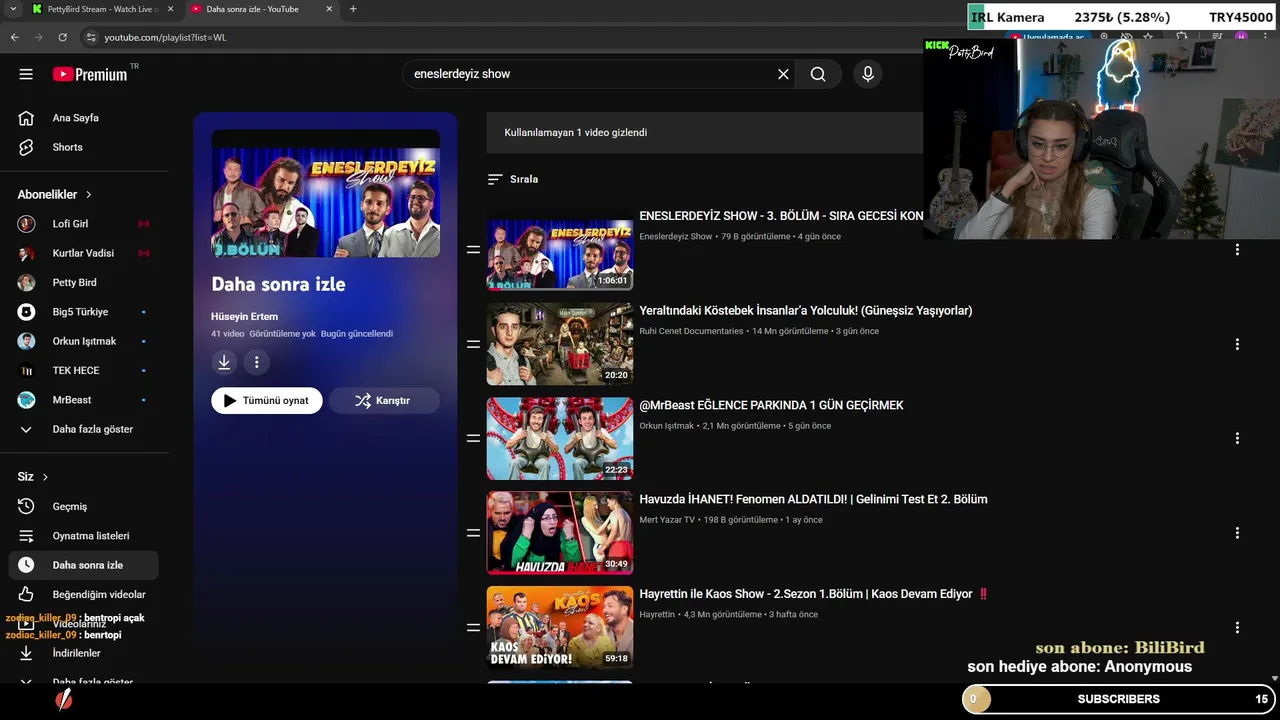This screenshot has height=720, width=1280.
Task: Play Yeraltındaki Köstebek İnsanlar video thumbnail
Action: [x=560, y=344]
